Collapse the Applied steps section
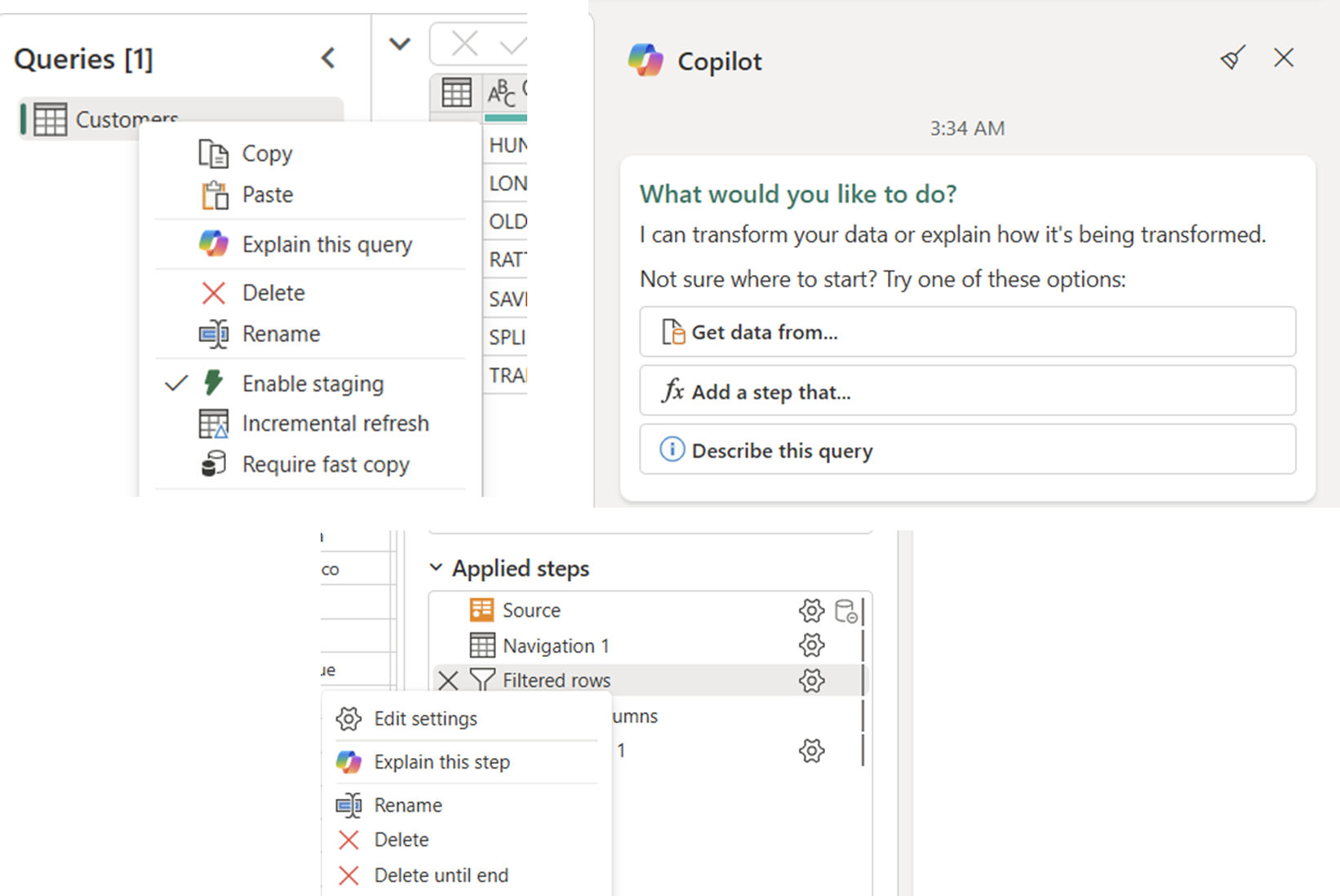The height and width of the screenshot is (896, 1340). pos(435,567)
